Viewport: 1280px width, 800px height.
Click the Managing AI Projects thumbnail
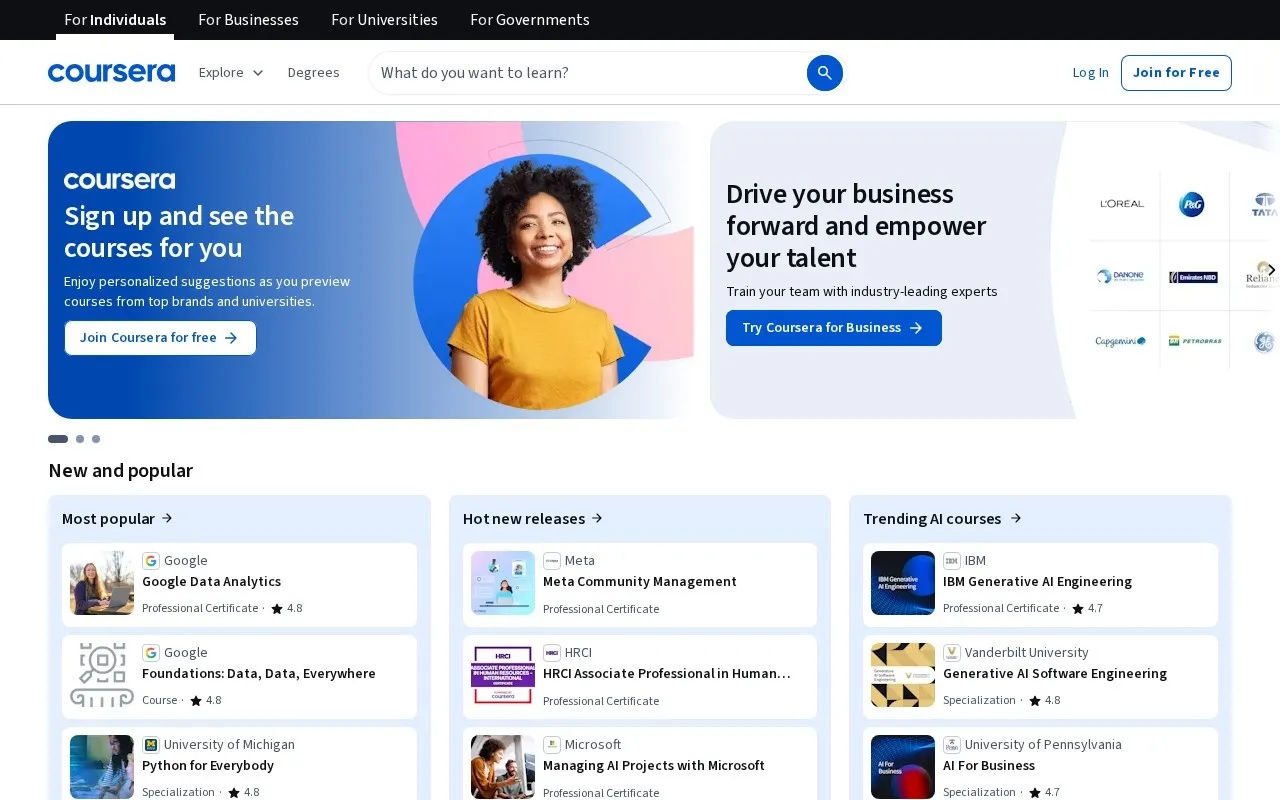point(503,767)
